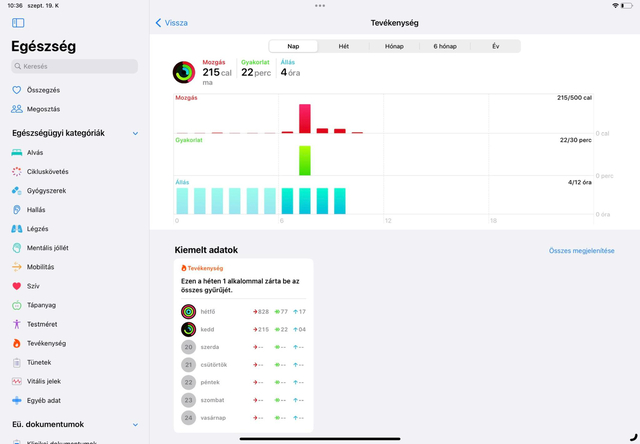Screen dimensions: 640x444
Task: Tap the 10:36 clock in status bar
Action: click(x=15, y=6)
